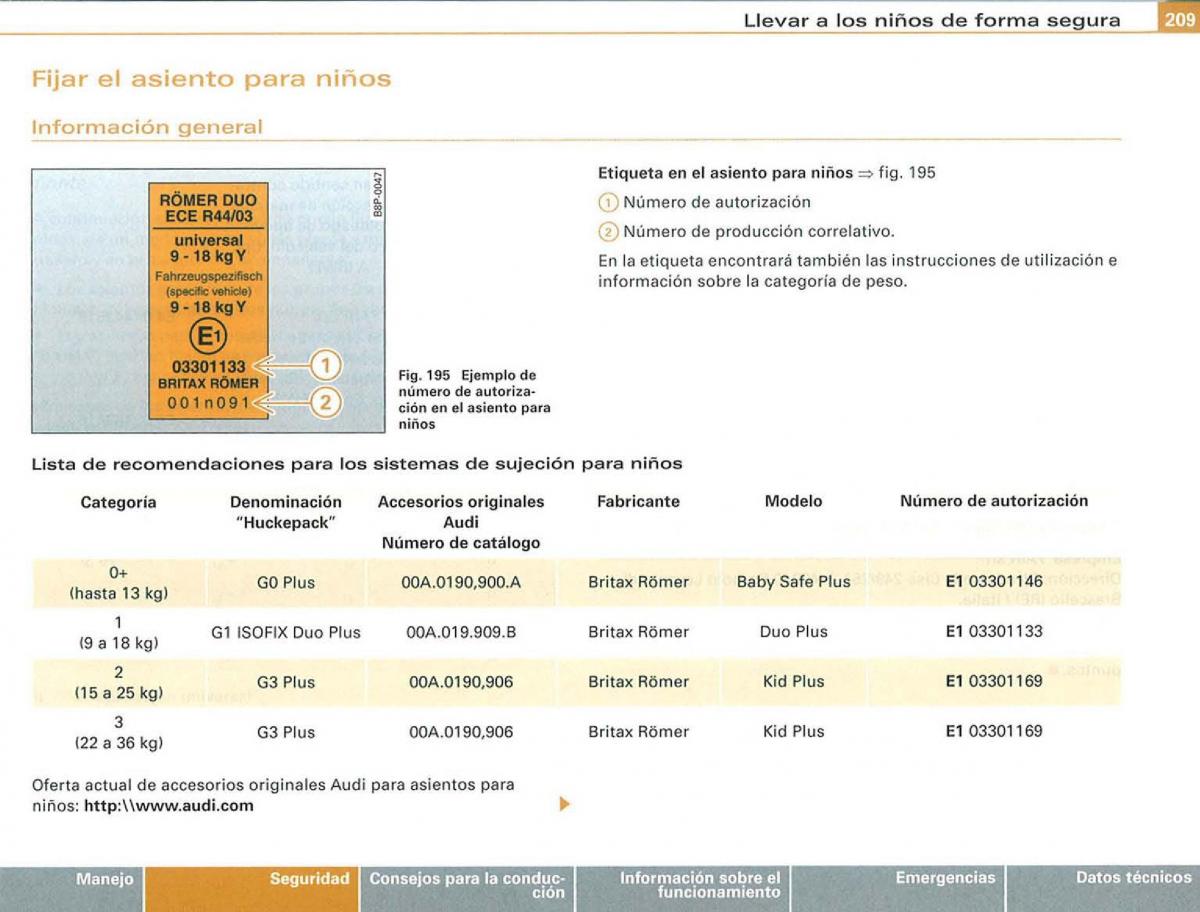The height and width of the screenshot is (912, 1200).
Task: Click the '2 (15 a 25 kg)' category cell
Action: [x=118, y=683]
